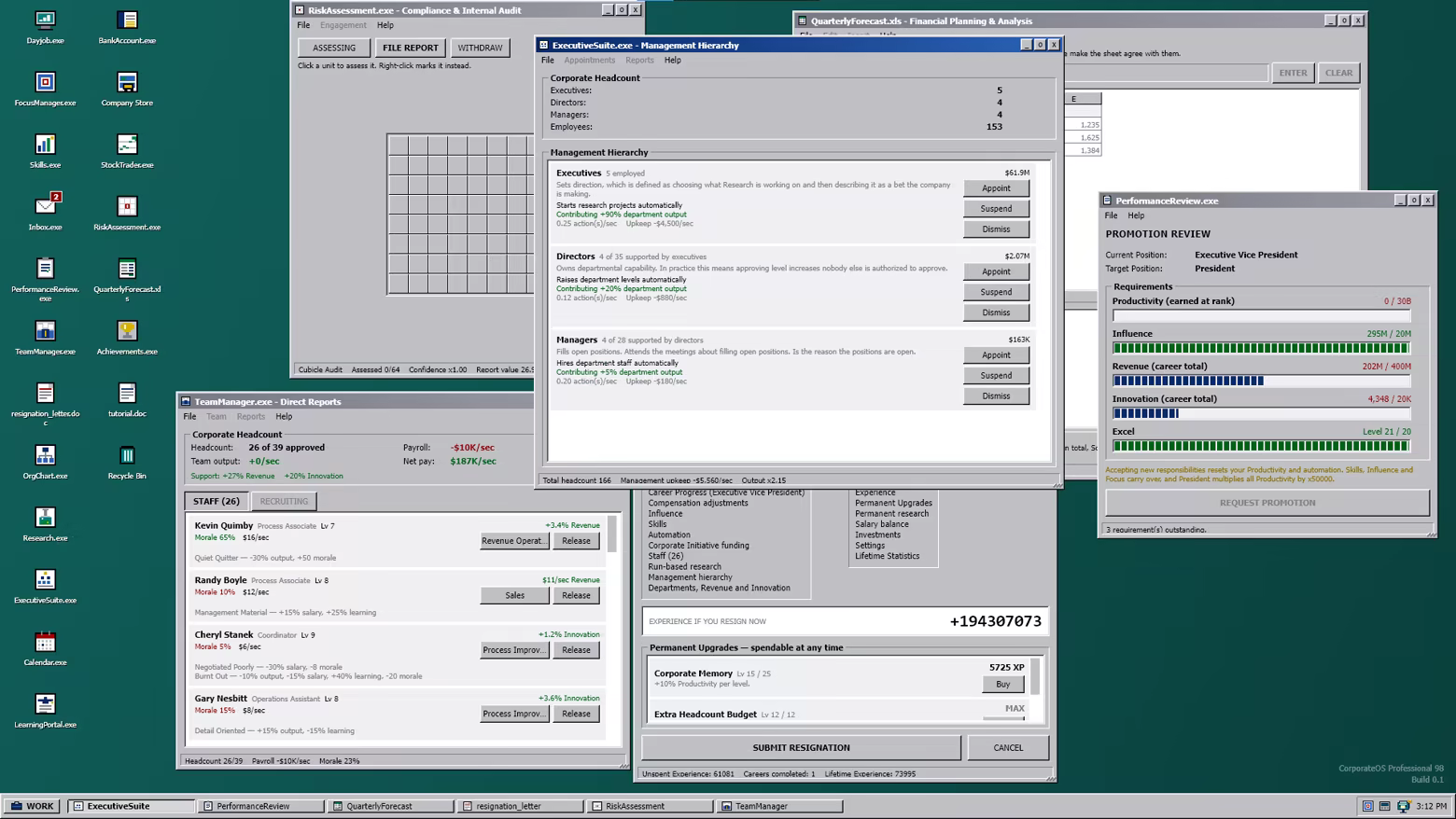This screenshot has height=819, width=1456.
Task: Switch to the RECRUITING tab in TeamManager
Action: pyautogui.click(x=284, y=501)
